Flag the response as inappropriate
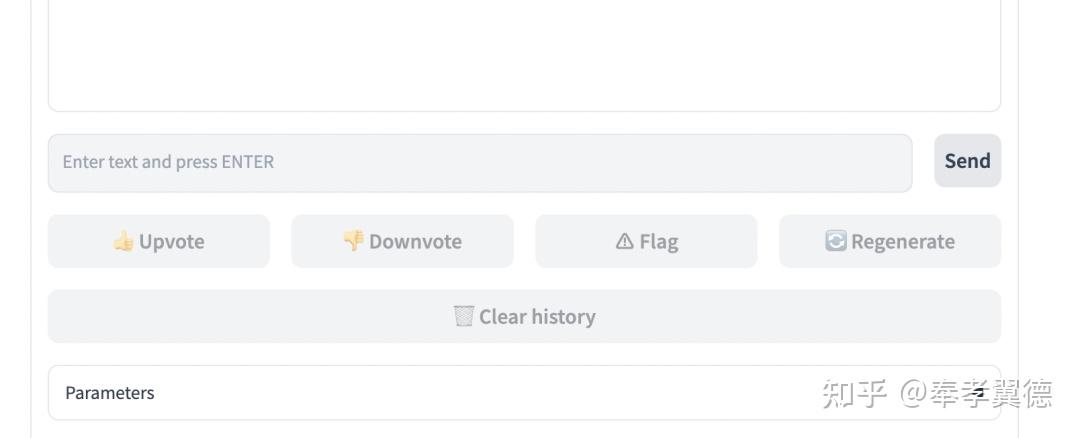This screenshot has width=1080, height=438. pos(646,241)
